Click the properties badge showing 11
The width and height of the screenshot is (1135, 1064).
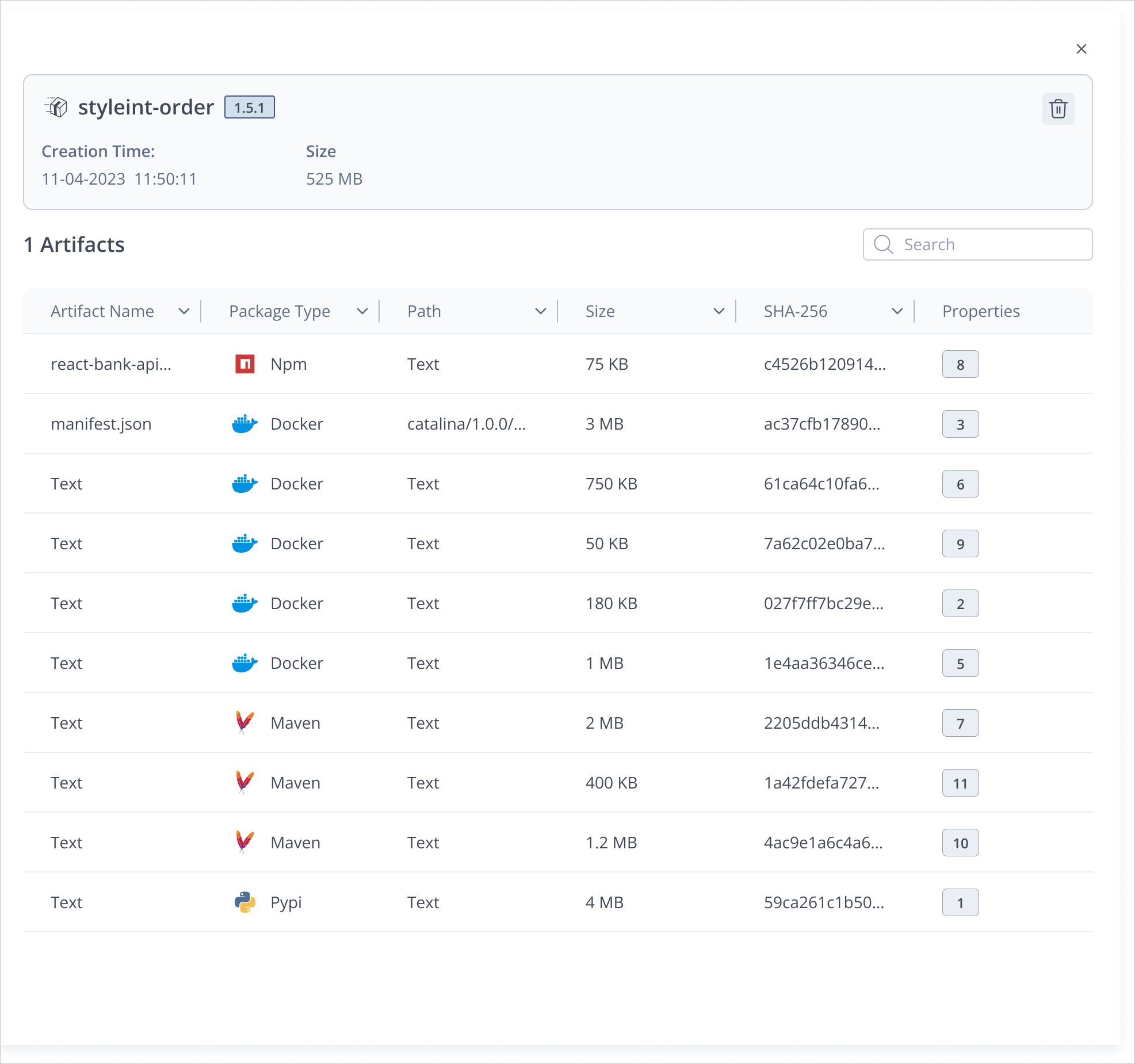pyautogui.click(x=960, y=783)
